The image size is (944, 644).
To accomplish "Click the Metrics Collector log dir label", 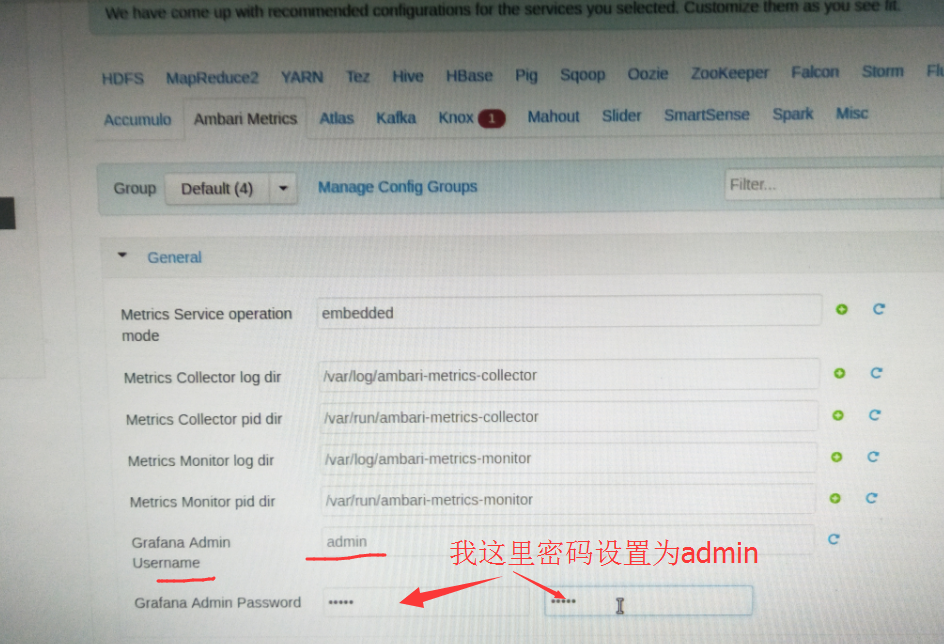I will (202, 377).
